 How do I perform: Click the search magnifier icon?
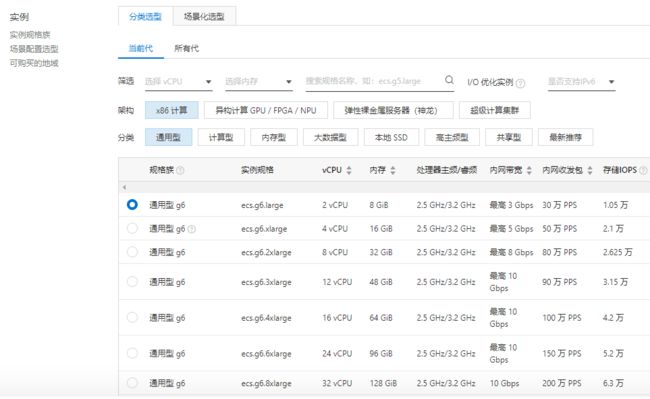click(449, 80)
